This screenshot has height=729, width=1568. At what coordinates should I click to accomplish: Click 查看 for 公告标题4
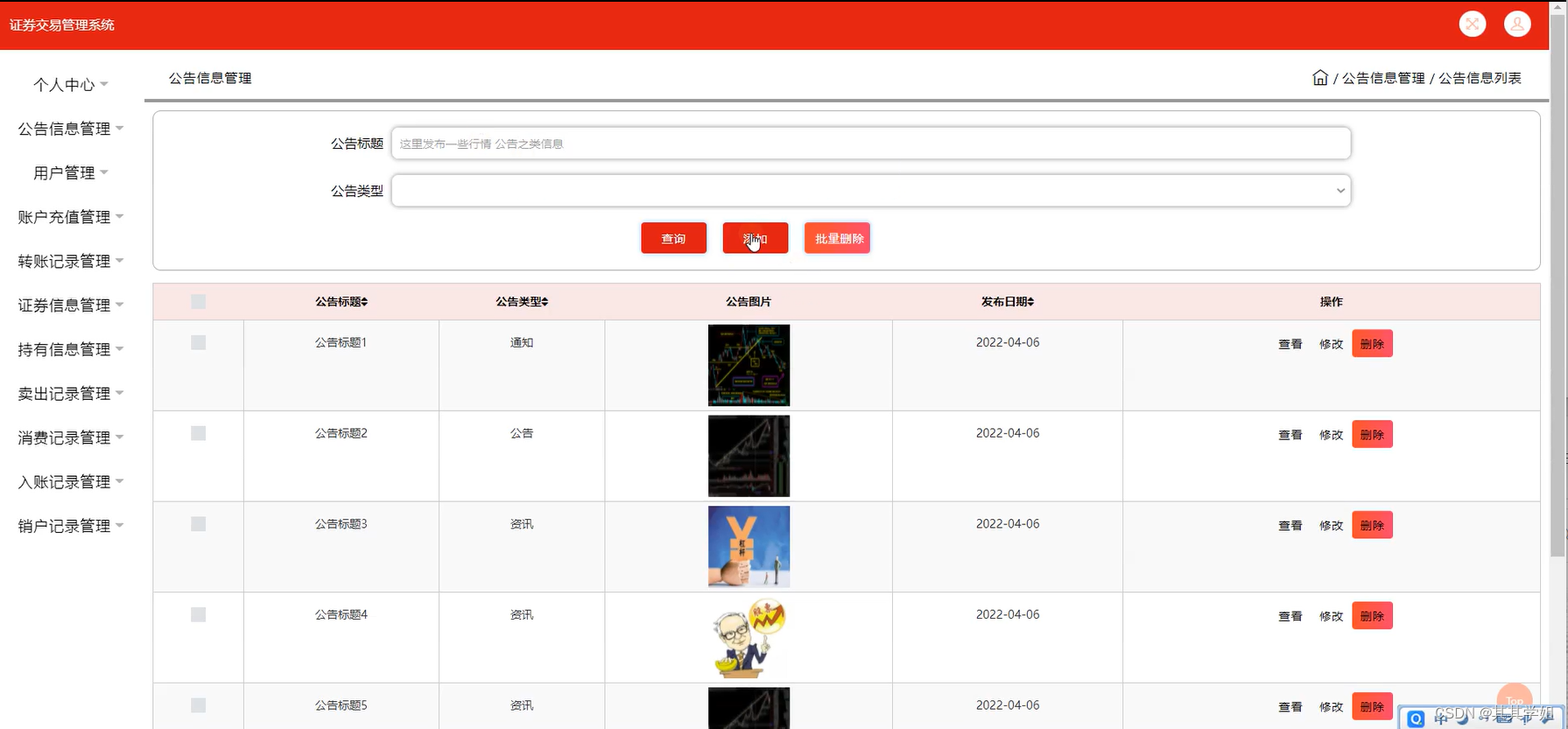1290,616
